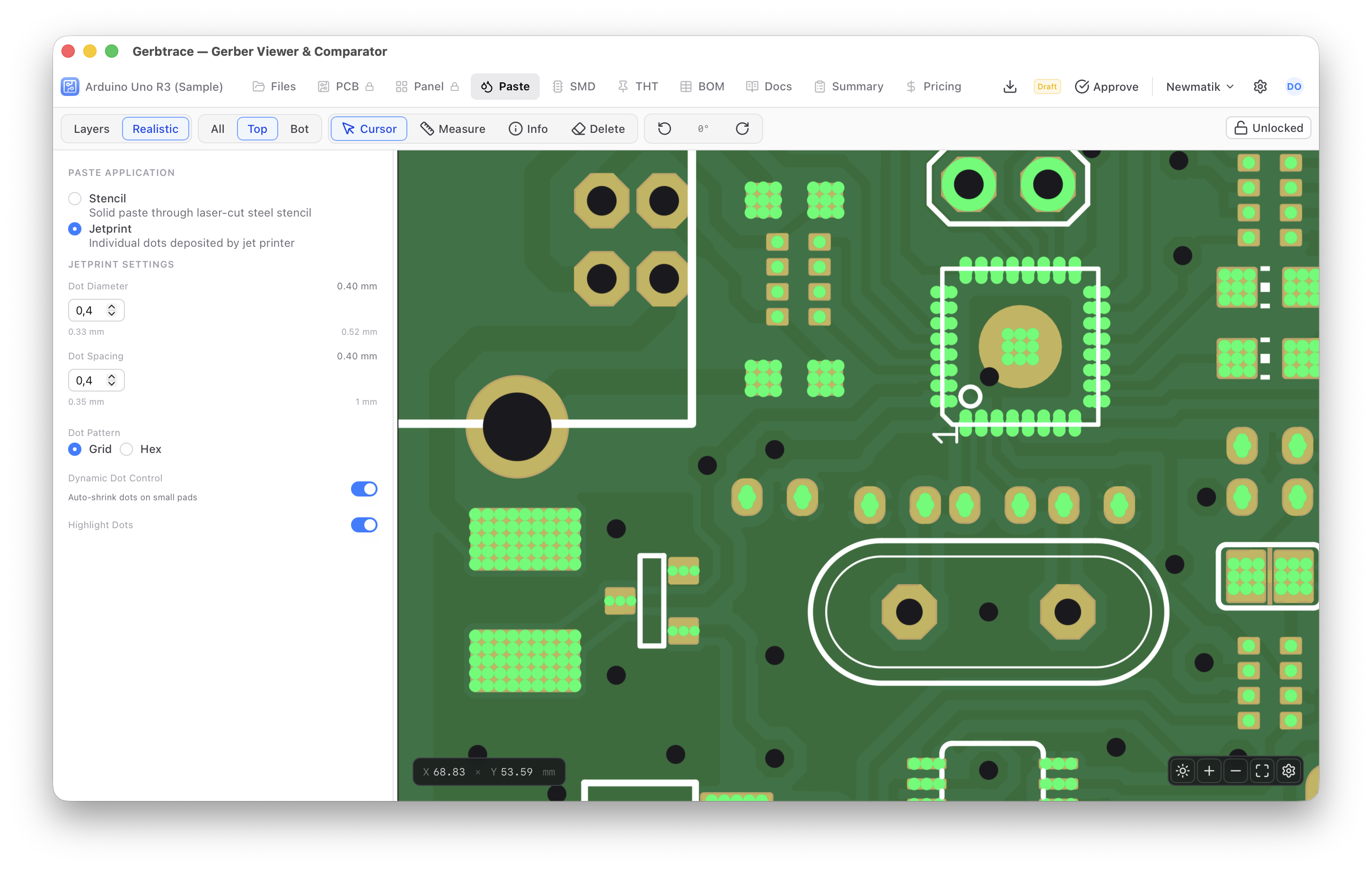The image size is (1372, 871).
Task: Click the Dot Spacing input field
Action: coord(97,381)
